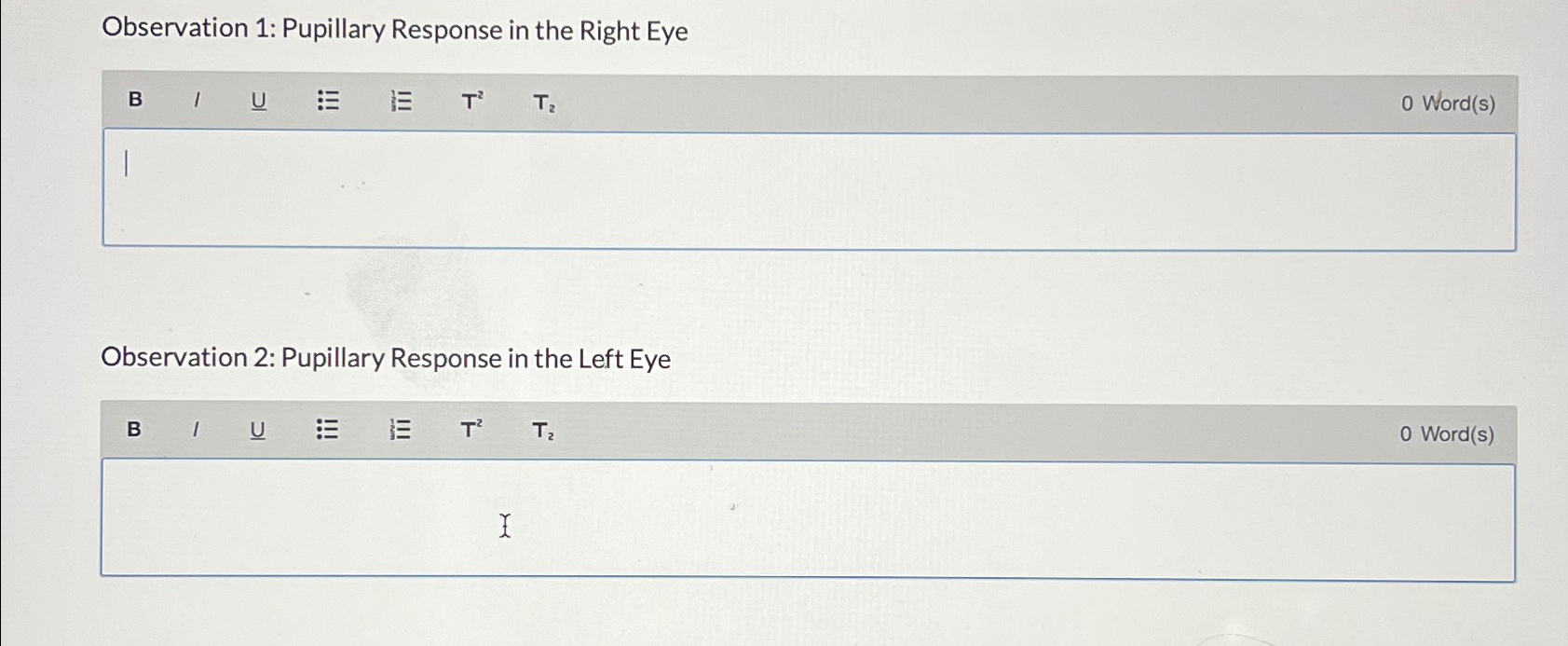Apply underline formatting in Observation 1 toolbar

pyautogui.click(x=258, y=102)
